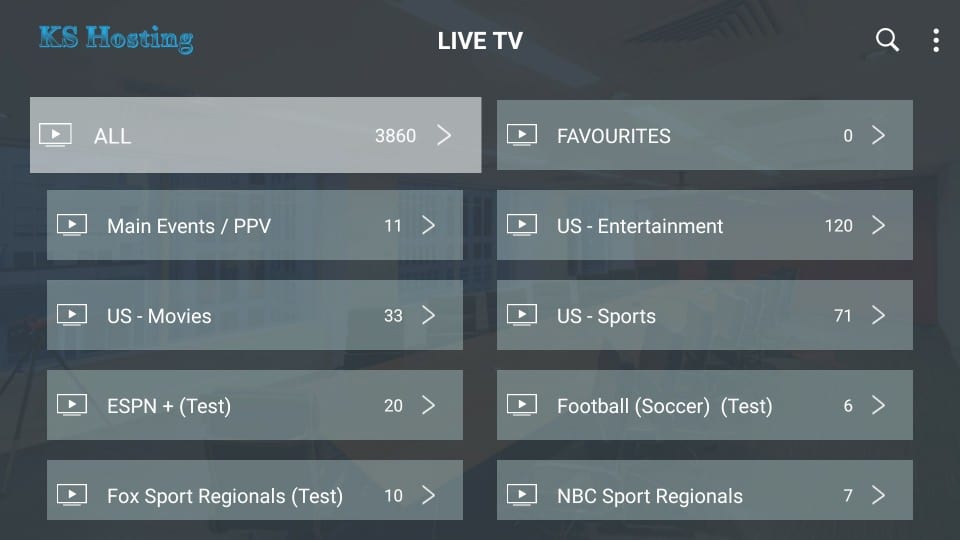Select the Main Events / PPV category
Viewport: 960px width, 540px height.
255,225
